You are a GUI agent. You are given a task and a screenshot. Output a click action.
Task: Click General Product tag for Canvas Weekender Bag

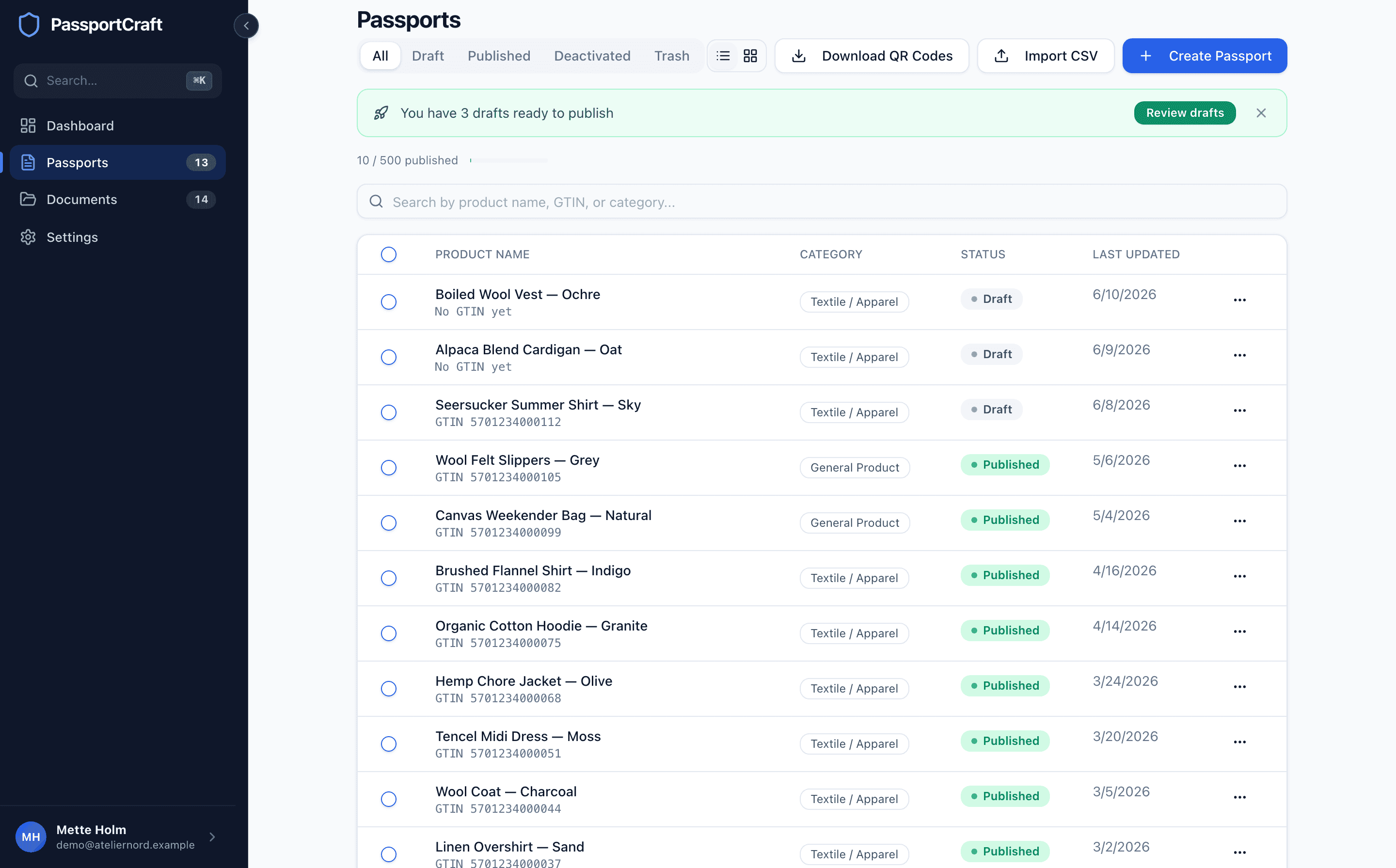click(854, 522)
